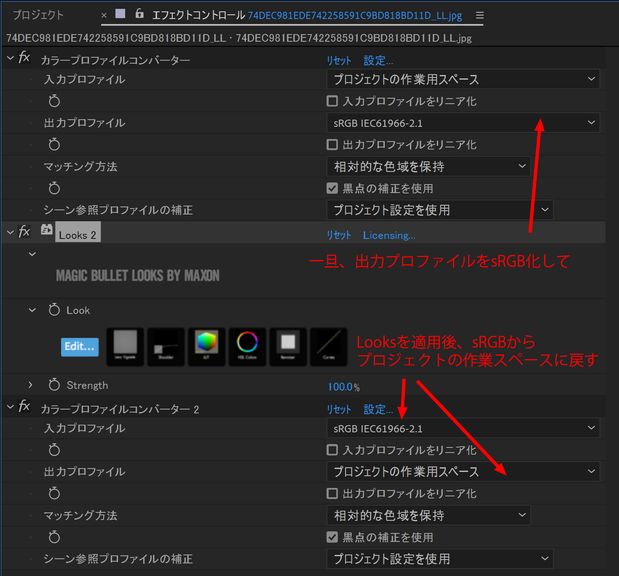Collapse the Looks 2 effect

(10, 233)
